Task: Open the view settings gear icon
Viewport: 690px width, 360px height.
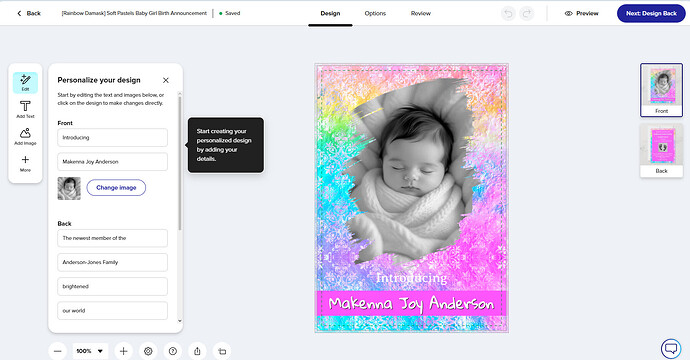Action: [x=148, y=351]
